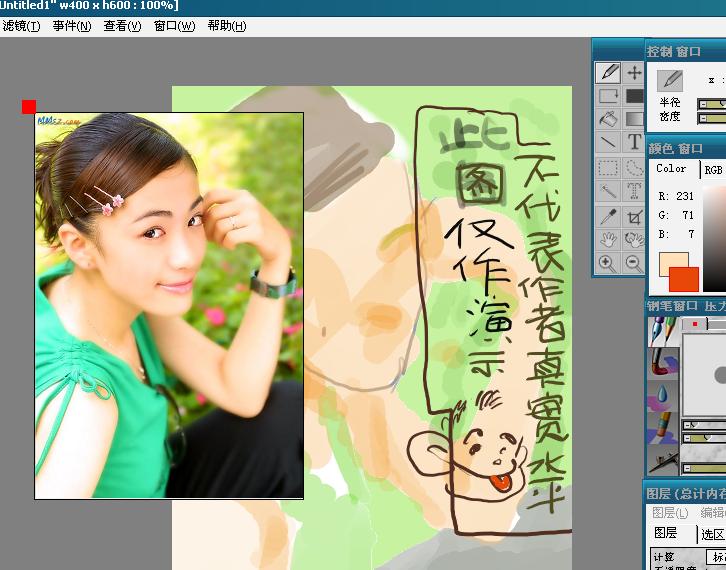726x570 pixels.
Task: Click the zoom out magnifier
Action: [x=634, y=263]
